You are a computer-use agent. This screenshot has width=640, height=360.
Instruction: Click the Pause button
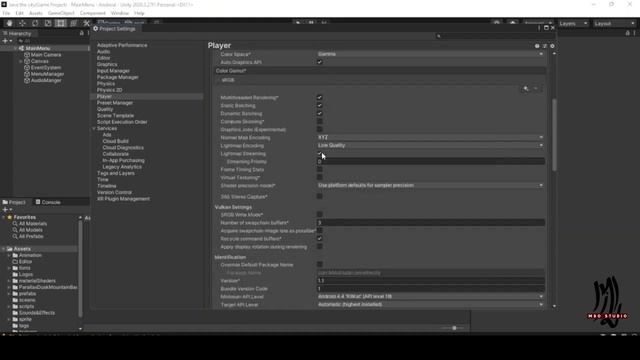pyautogui.click(x=311, y=23)
